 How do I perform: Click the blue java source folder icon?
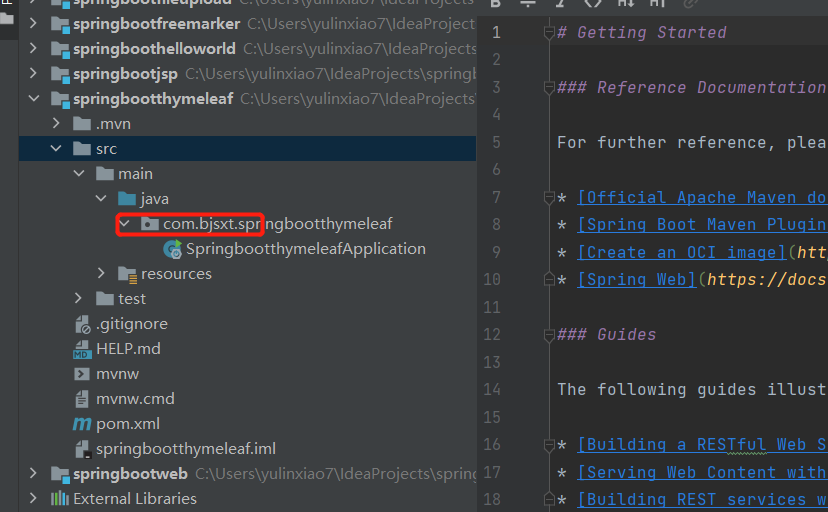click(127, 198)
